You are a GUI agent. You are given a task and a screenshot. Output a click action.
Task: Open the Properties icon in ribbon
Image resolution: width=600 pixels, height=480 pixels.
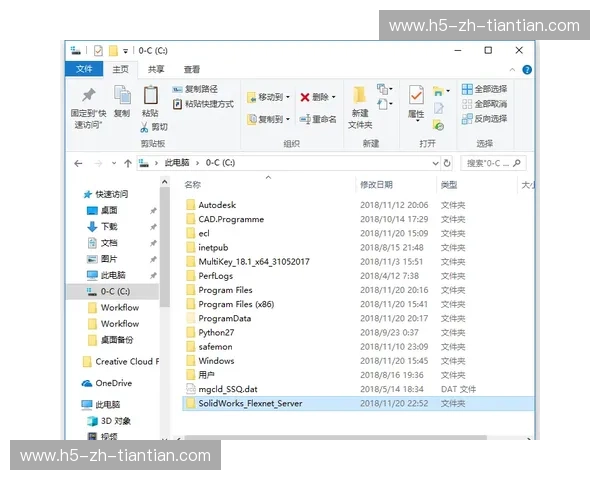pos(415,97)
